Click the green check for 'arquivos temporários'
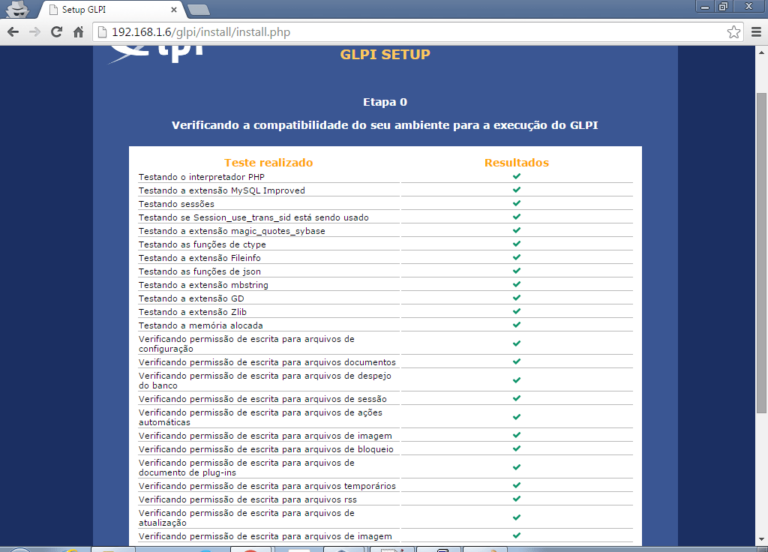 point(517,485)
